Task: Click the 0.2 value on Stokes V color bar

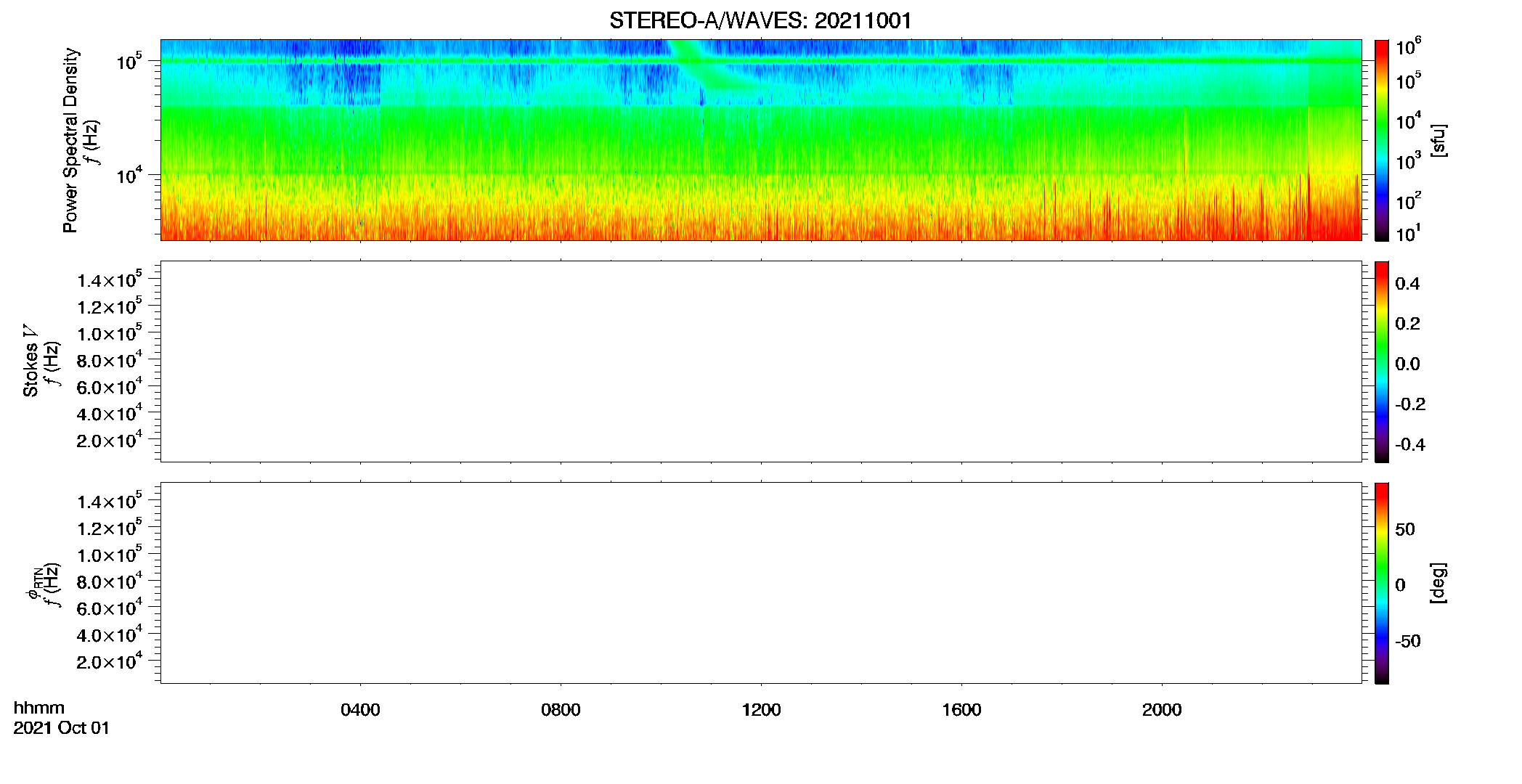Action: 1407,324
